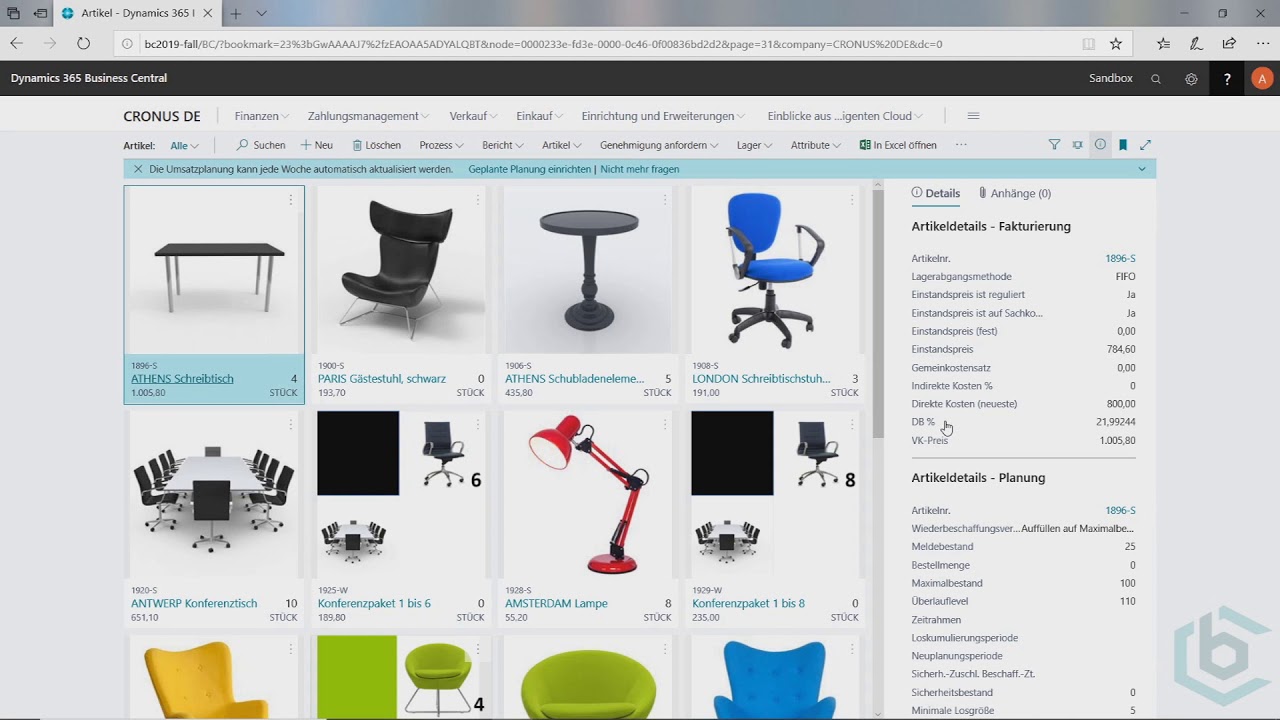Open the settings gear in header
Viewport: 1280px width, 720px height.
(1191, 79)
